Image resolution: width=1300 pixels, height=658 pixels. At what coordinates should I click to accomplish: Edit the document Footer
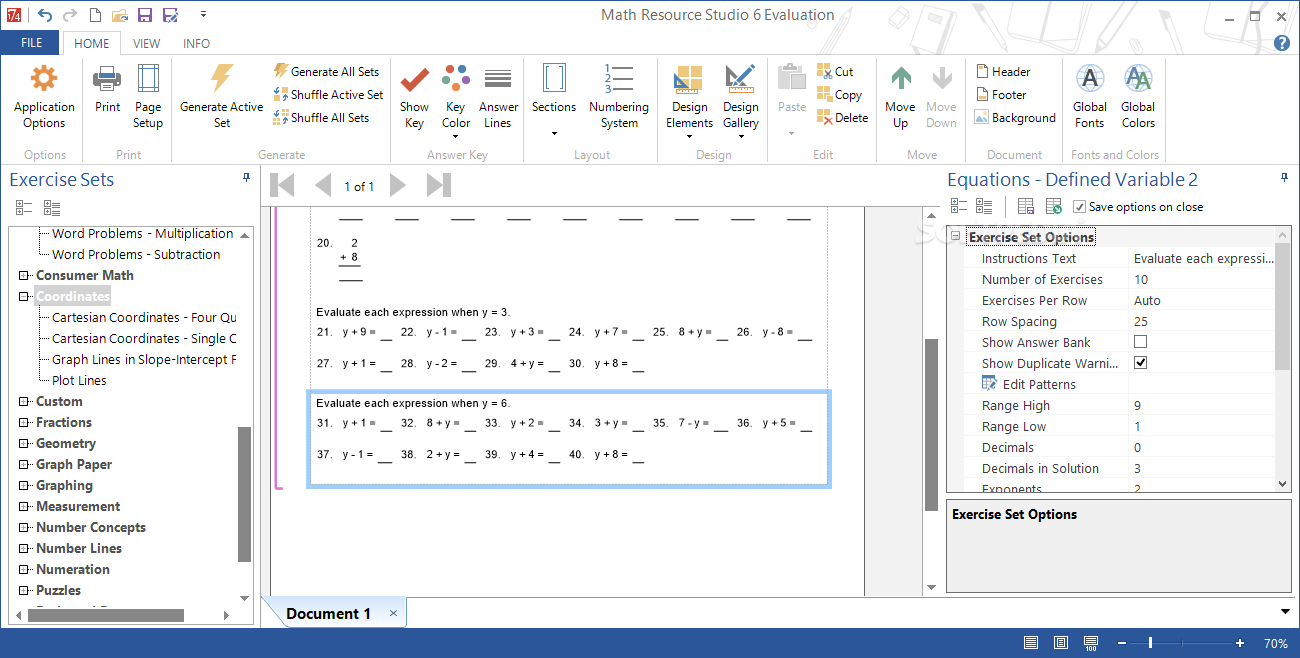tap(1000, 95)
